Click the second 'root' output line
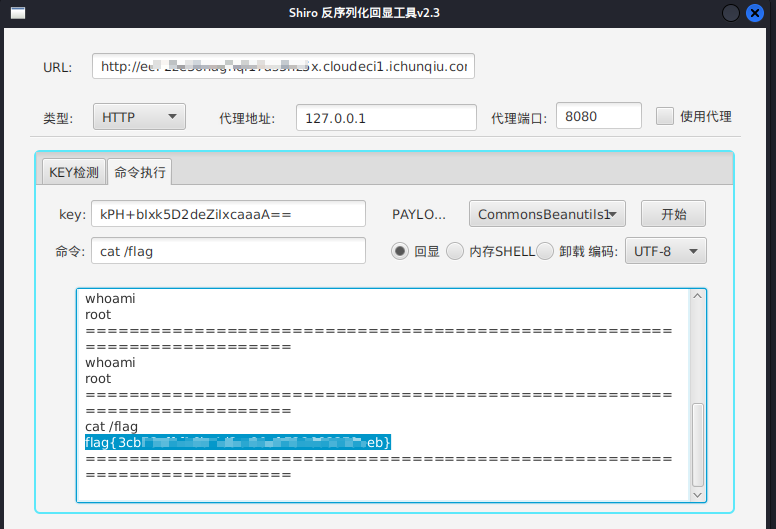 click(98, 379)
